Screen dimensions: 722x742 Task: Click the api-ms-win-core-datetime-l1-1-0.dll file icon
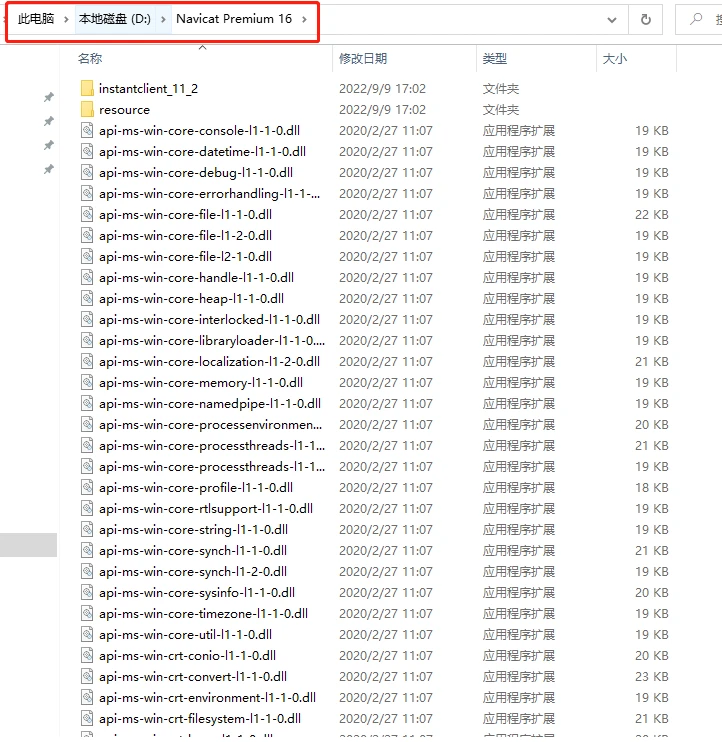coord(87,151)
